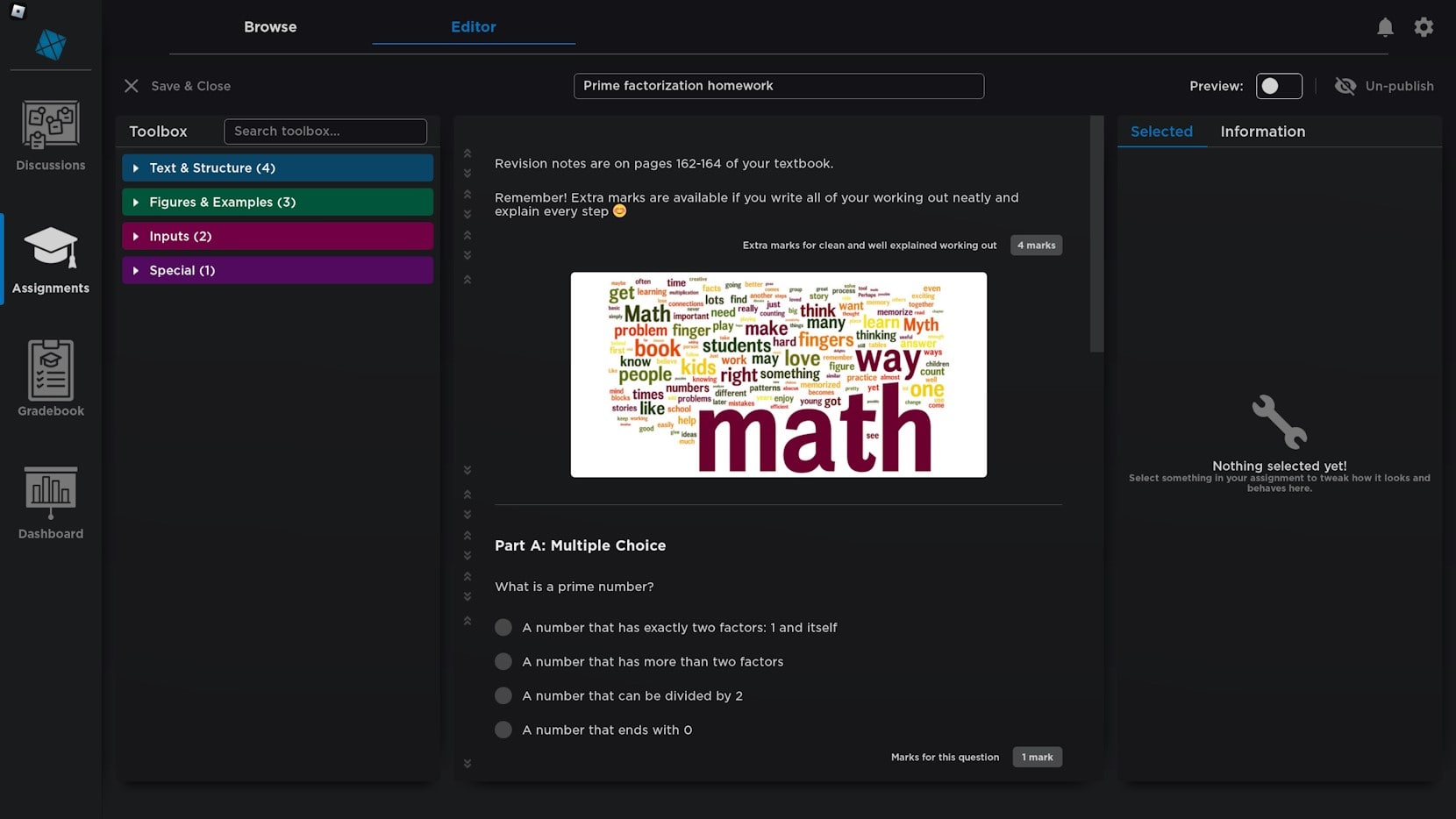1456x819 pixels.
Task: Click the editor vertical scrollbar
Action: [1096, 234]
